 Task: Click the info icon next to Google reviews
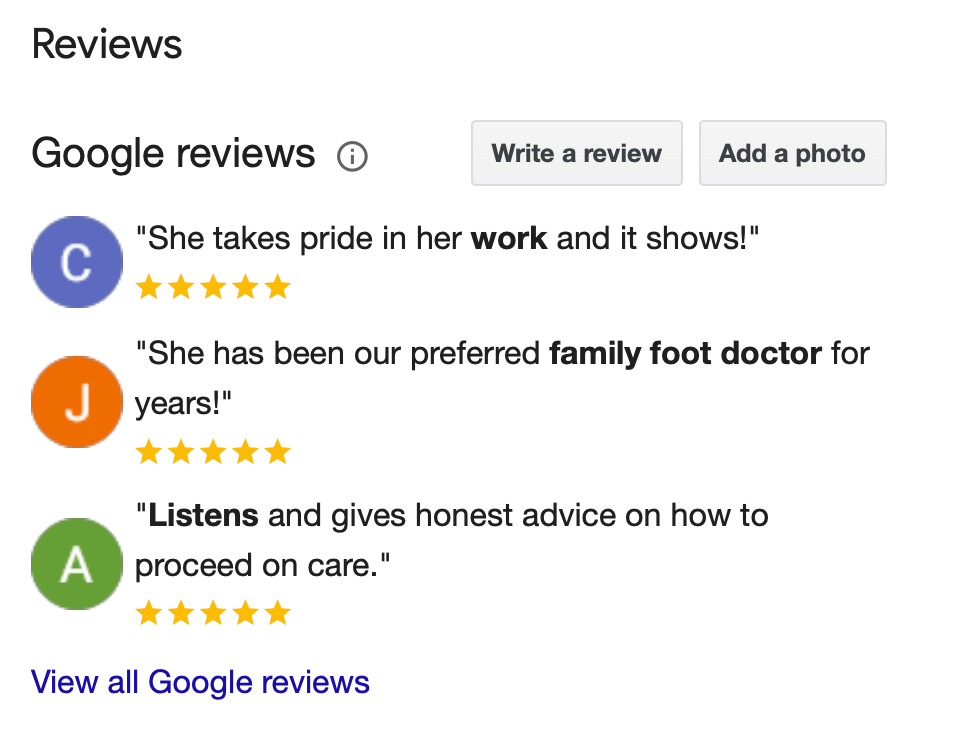click(x=352, y=156)
